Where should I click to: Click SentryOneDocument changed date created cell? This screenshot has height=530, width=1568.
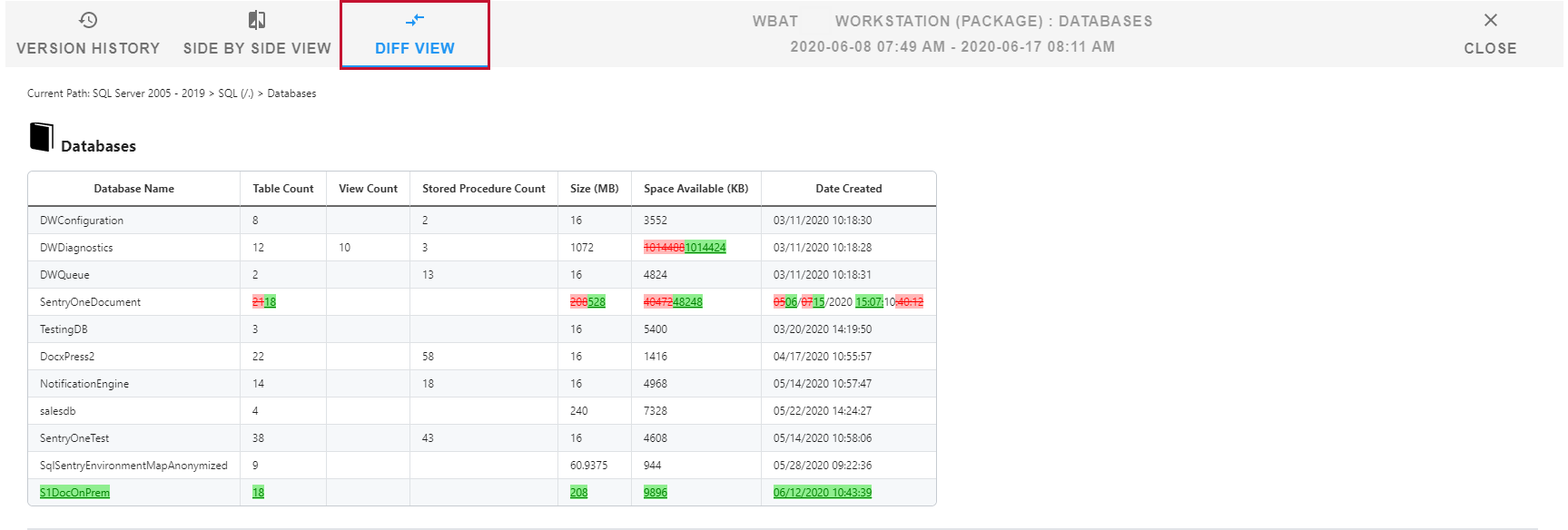click(848, 302)
